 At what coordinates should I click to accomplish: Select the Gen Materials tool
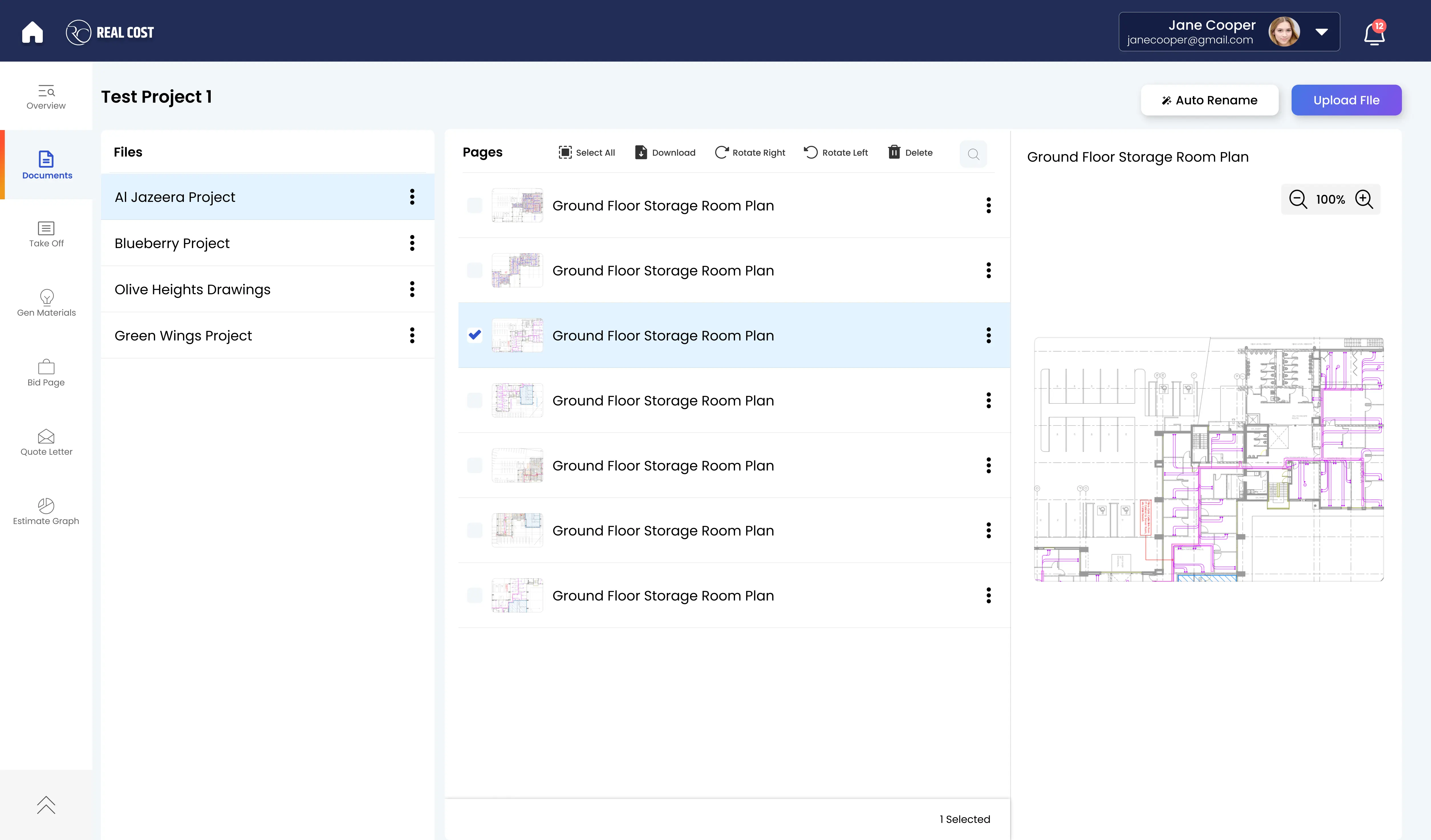coord(46,303)
